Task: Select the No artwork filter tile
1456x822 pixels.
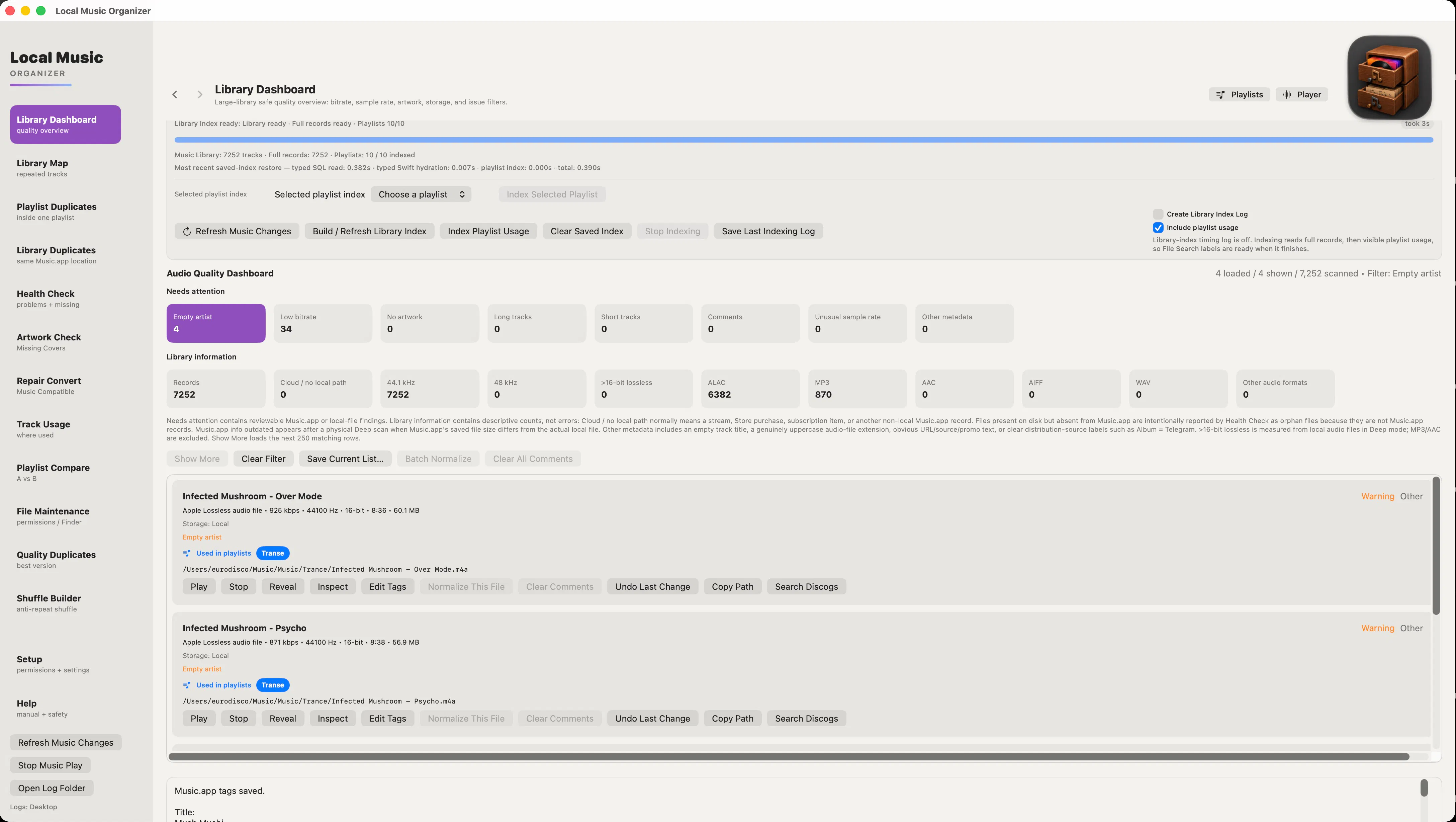Action: (430, 323)
